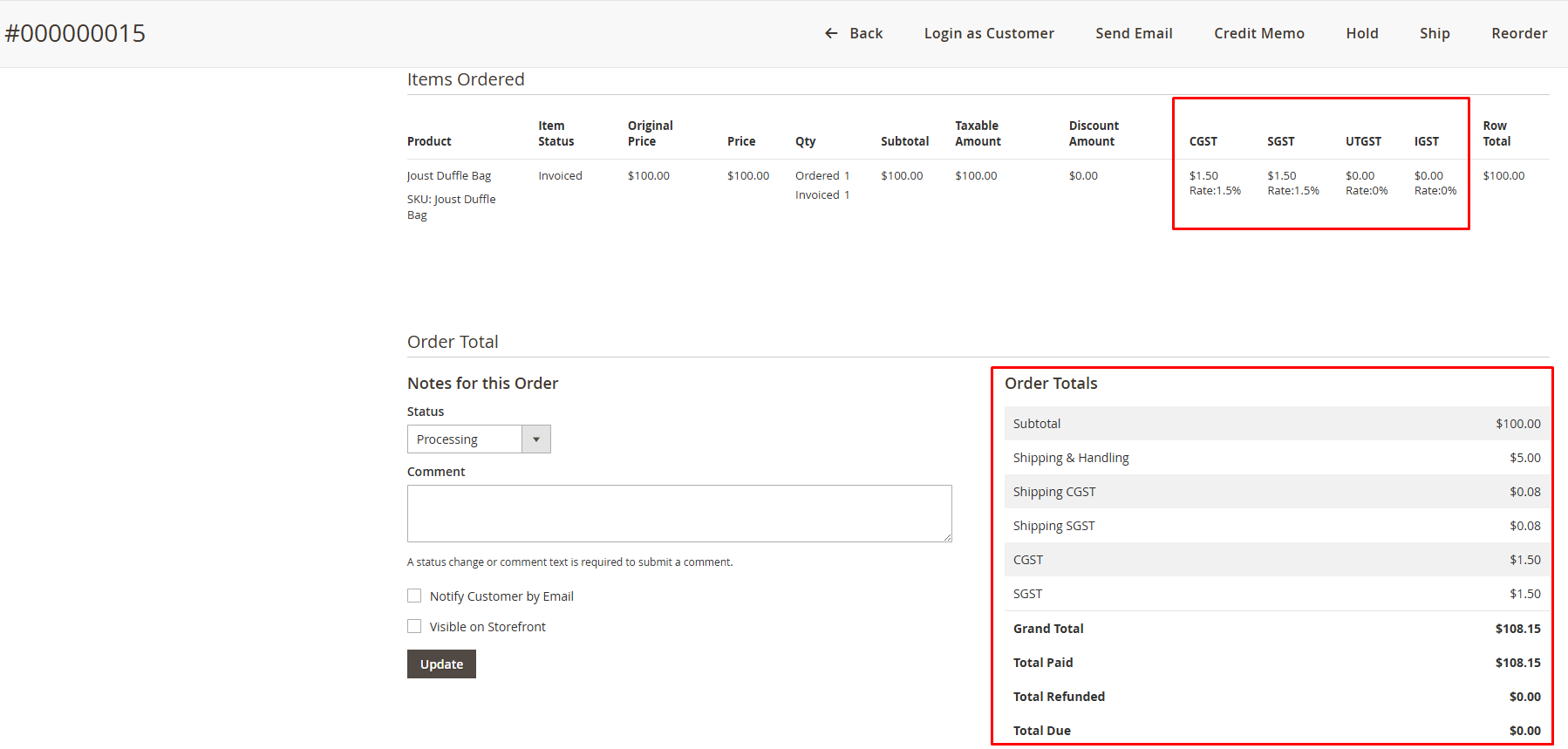Image resolution: width=1568 pixels, height=749 pixels.
Task: Click the Row Total value $100.00
Action: click(1503, 176)
